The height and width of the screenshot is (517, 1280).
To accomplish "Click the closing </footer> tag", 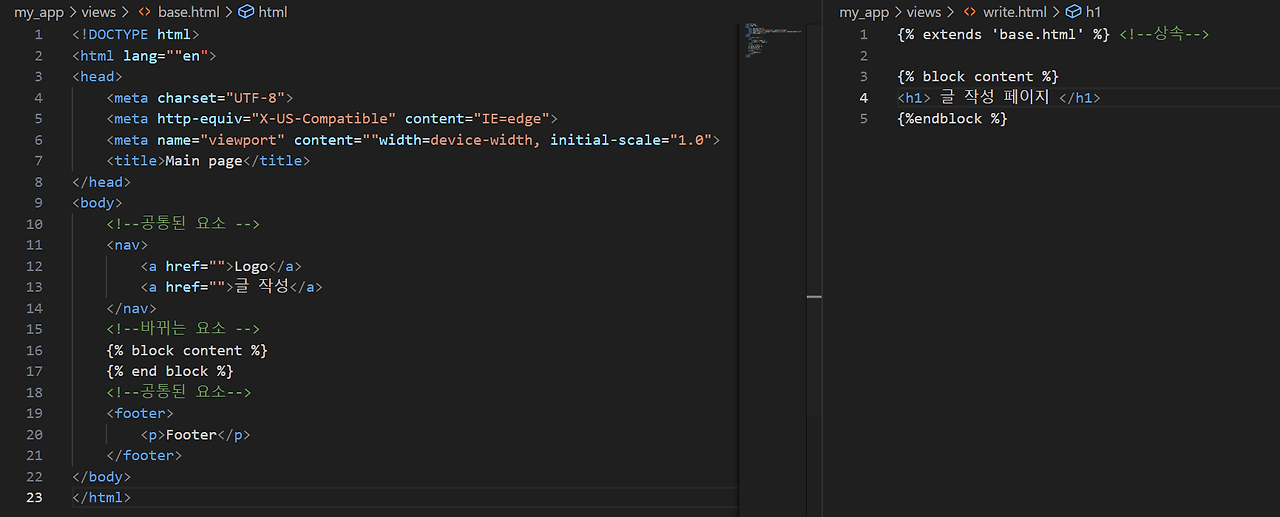I will 144,455.
